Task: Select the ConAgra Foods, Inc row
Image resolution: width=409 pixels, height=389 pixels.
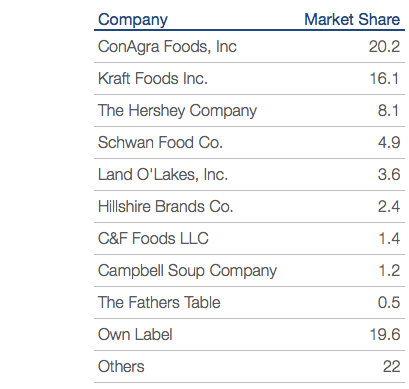Action: tap(249, 46)
